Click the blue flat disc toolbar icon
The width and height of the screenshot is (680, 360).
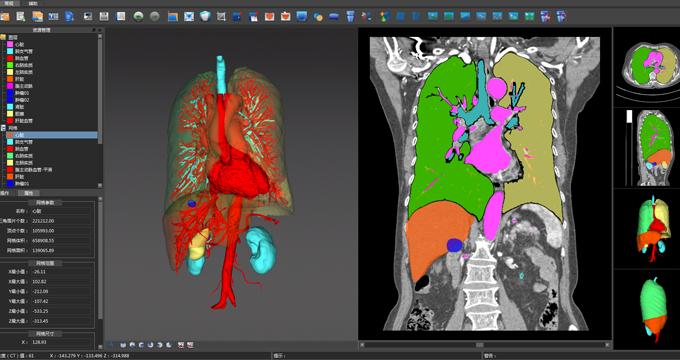(x=333, y=16)
